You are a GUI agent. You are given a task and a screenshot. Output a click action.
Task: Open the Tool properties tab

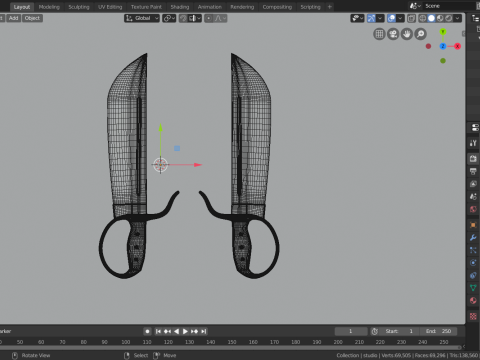473,143
